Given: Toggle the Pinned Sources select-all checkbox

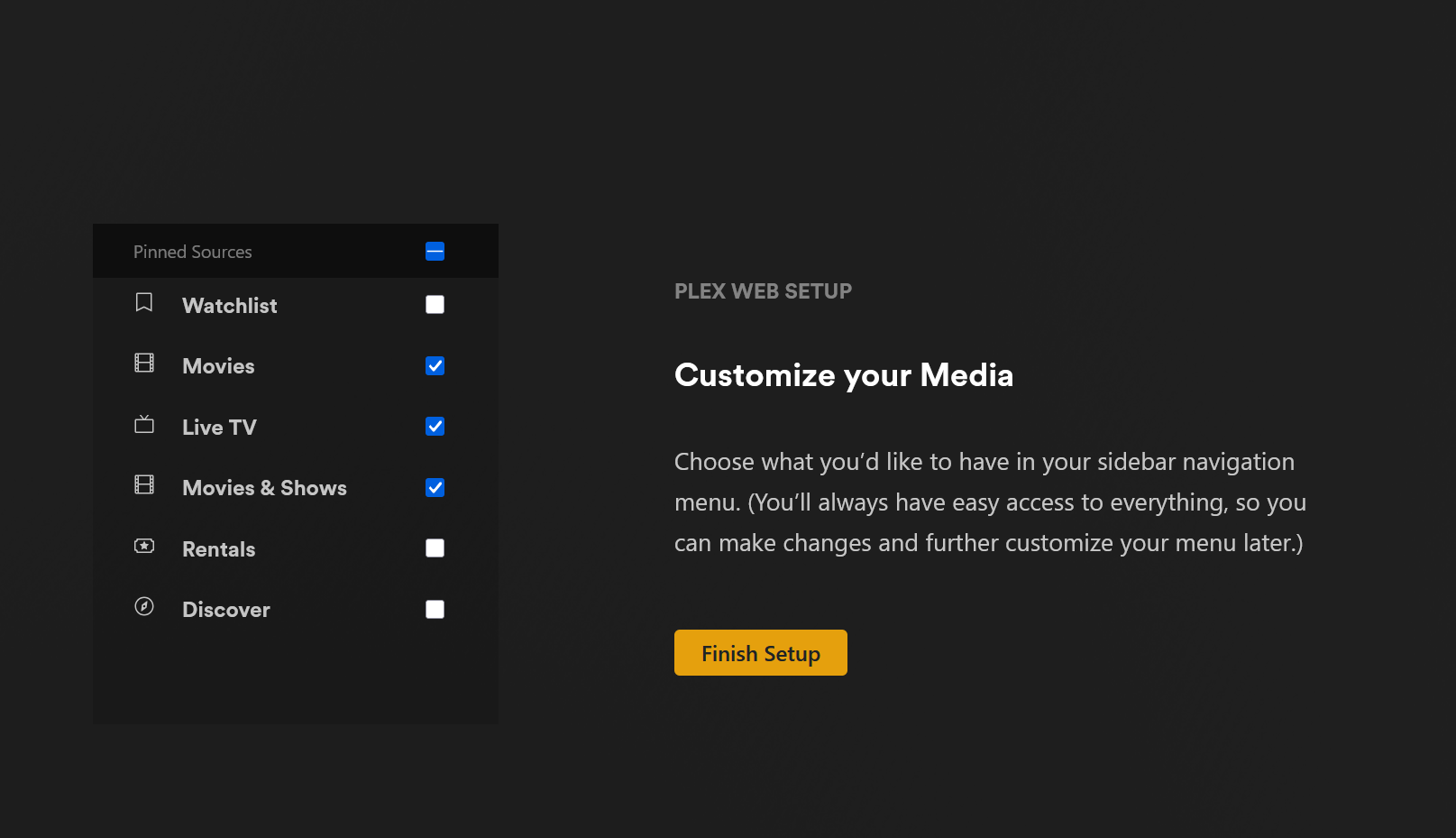Looking at the screenshot, I should [x=435, y=252].
